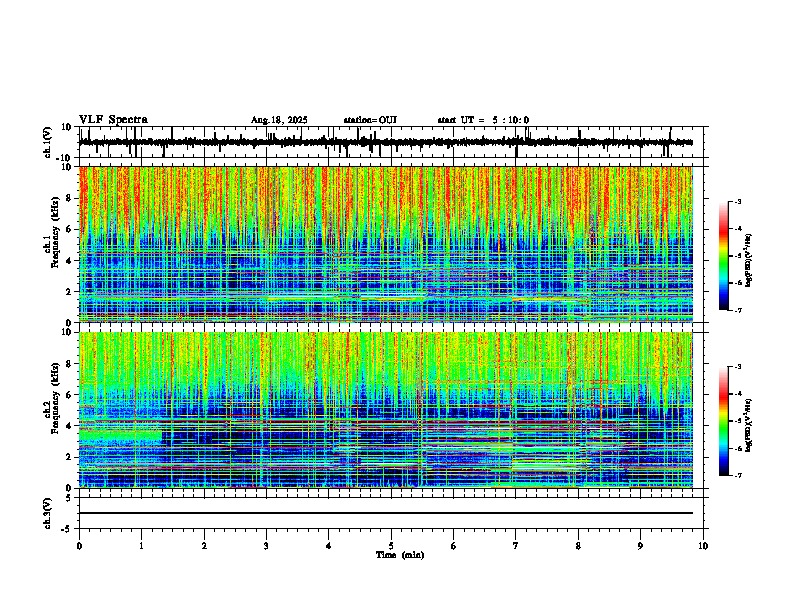Click time axis tick label '5'
The width and height of the screenshot is (792, 612).
tap(391, 546)
